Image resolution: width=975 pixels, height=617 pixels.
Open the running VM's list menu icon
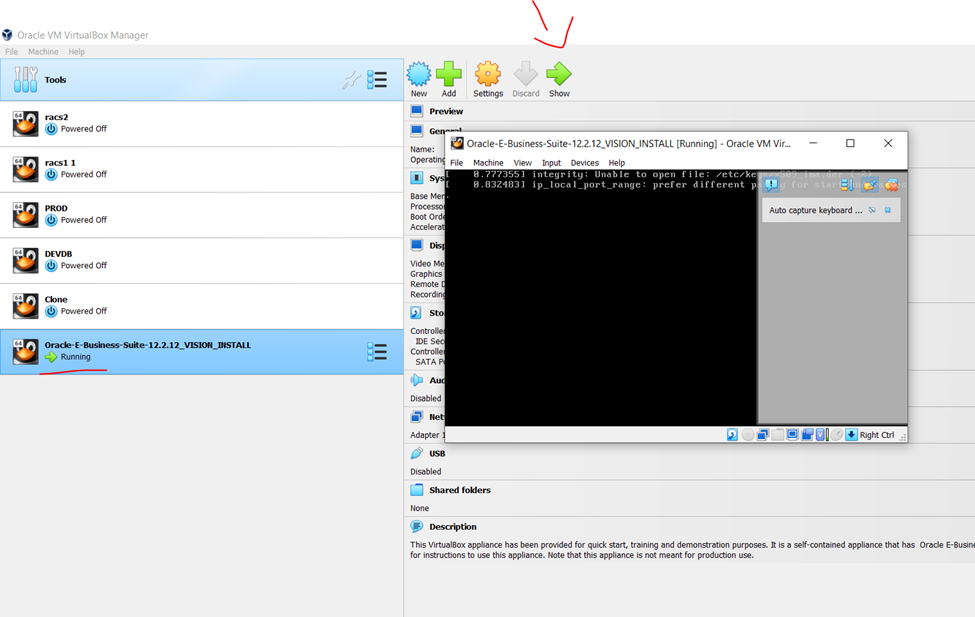point(377,352)
